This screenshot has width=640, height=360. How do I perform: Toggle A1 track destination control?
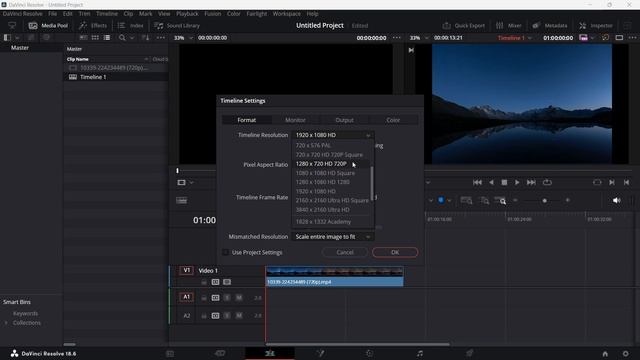tap(187, 297)
